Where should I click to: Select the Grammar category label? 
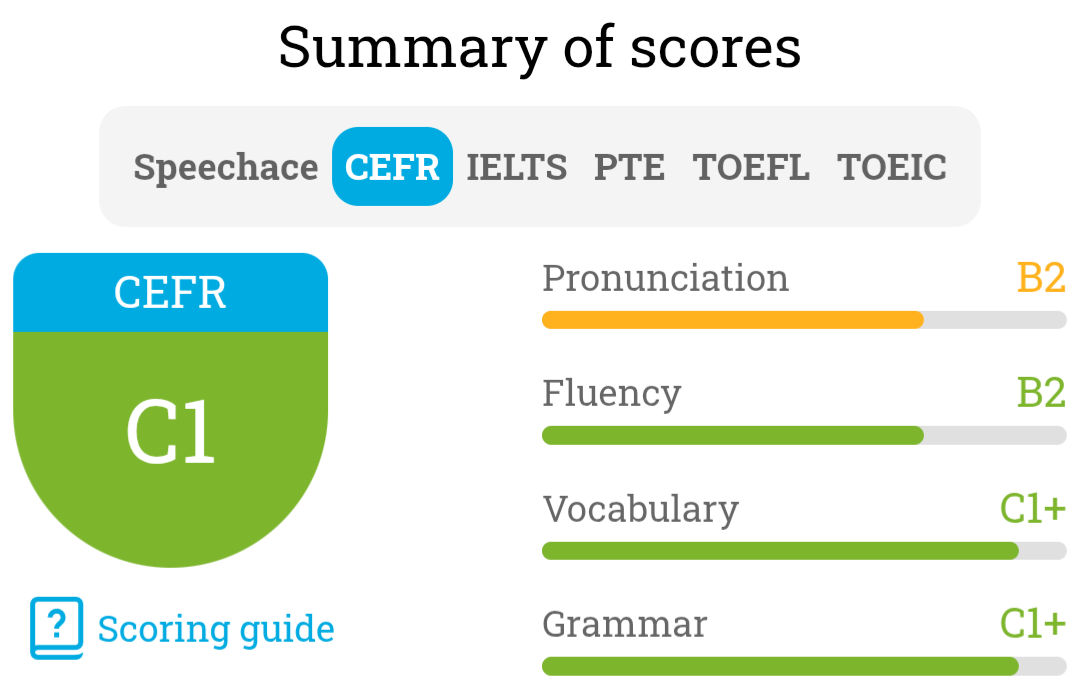[x=624, y=624]
